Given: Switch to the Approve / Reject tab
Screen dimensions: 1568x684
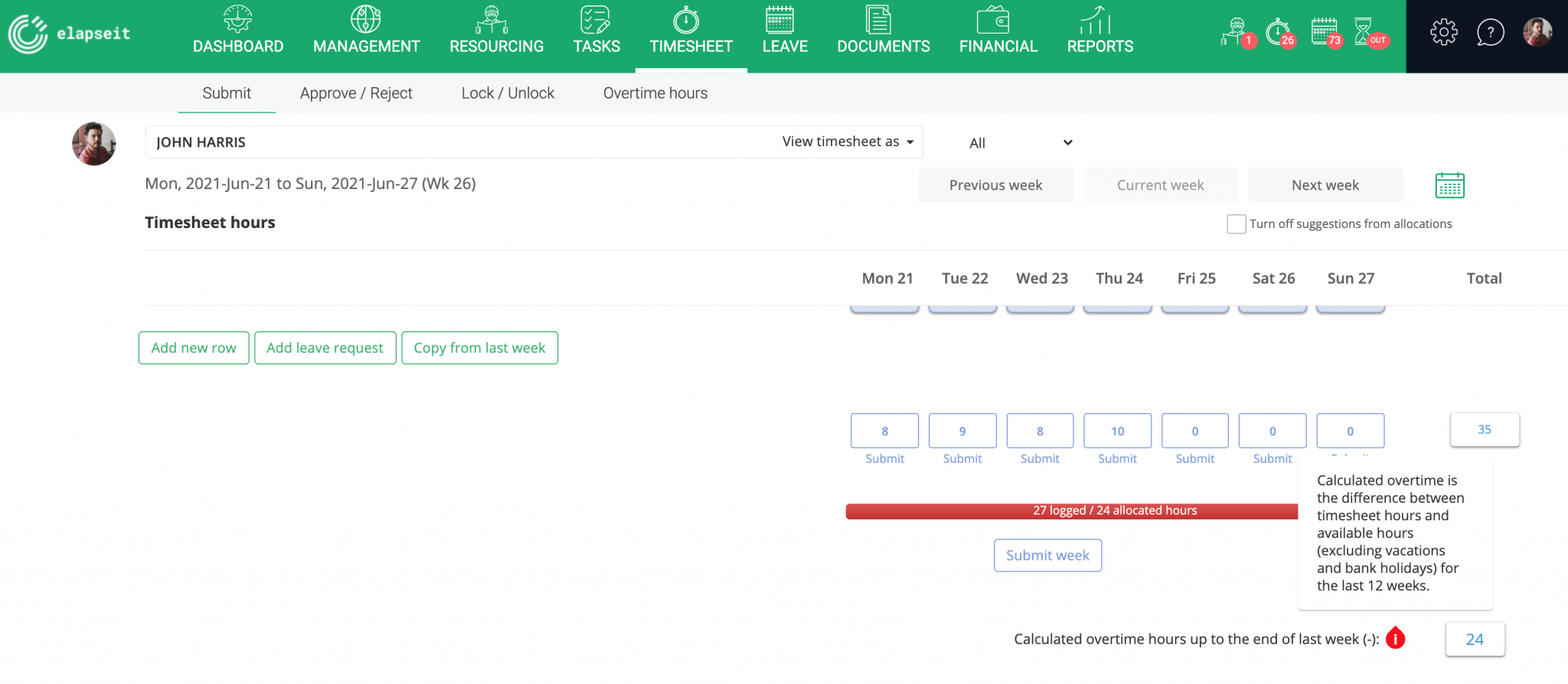Looking at the screenshot, I should point(356,93).
